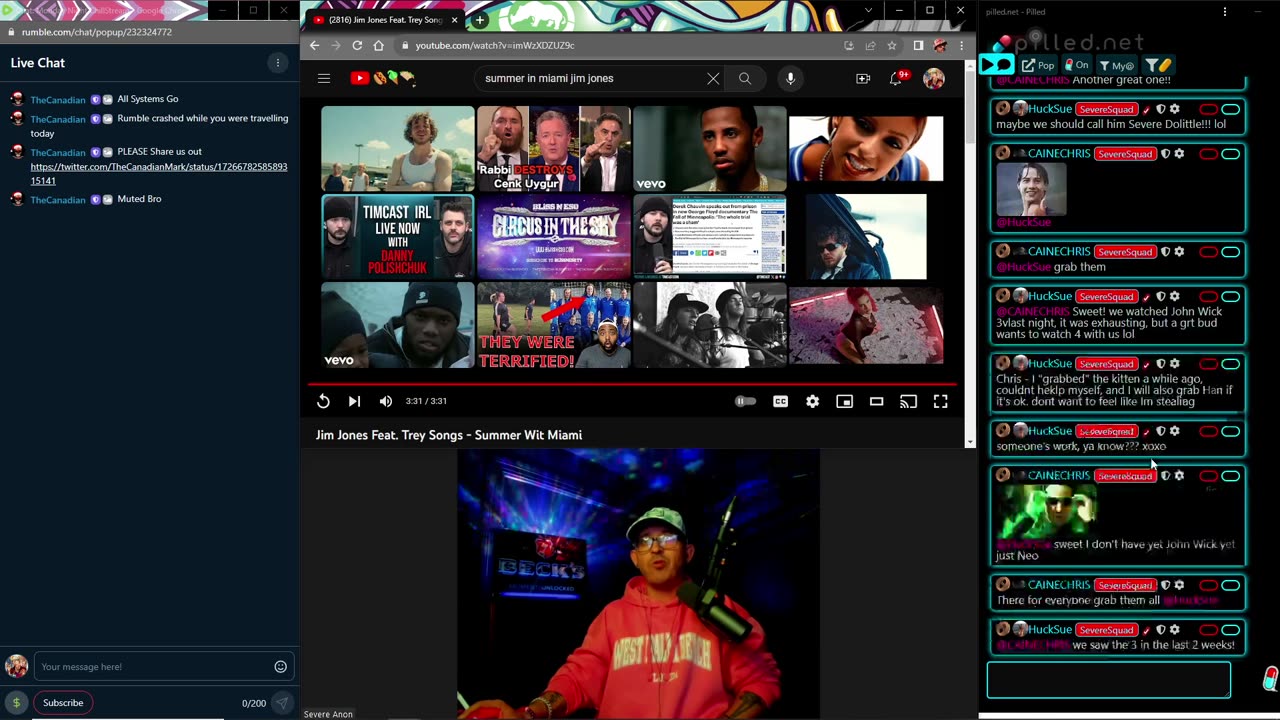The height and width of the screenshot is (720, 1280).
Task: Open YouTube Create video menu
Action: point(863,78)
